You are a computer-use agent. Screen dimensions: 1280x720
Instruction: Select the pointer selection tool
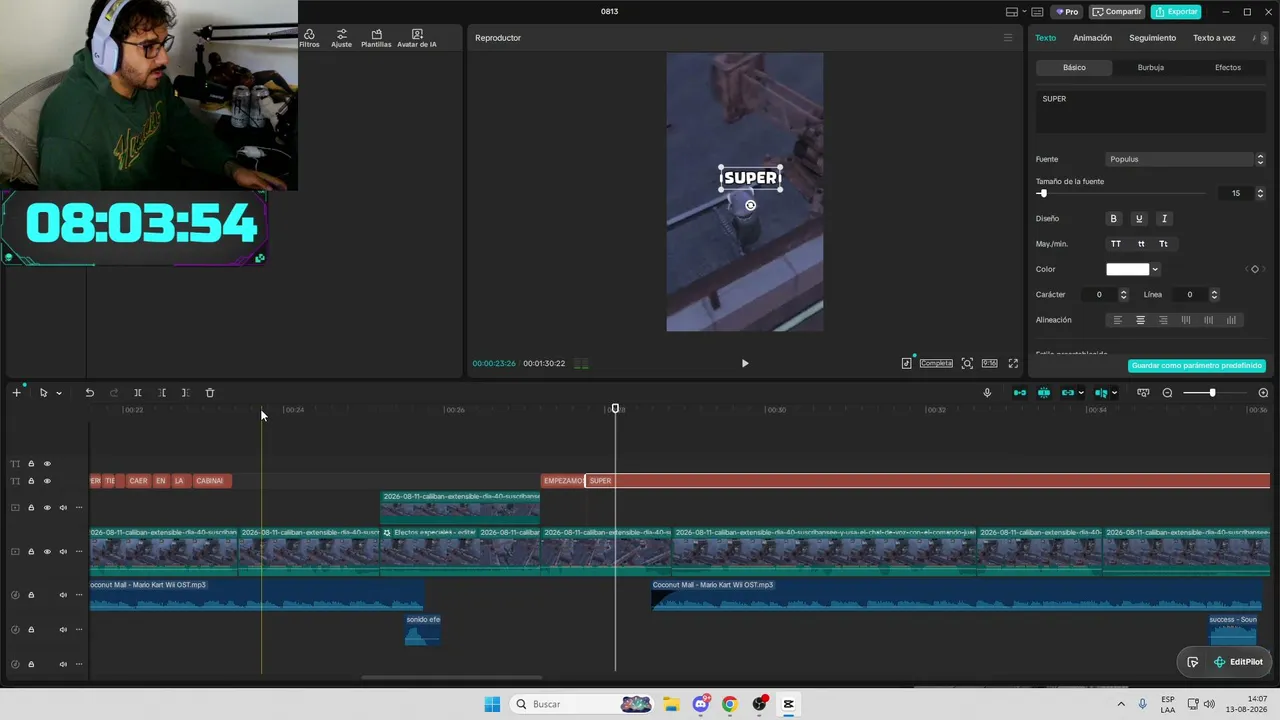[x=43, y=393]
